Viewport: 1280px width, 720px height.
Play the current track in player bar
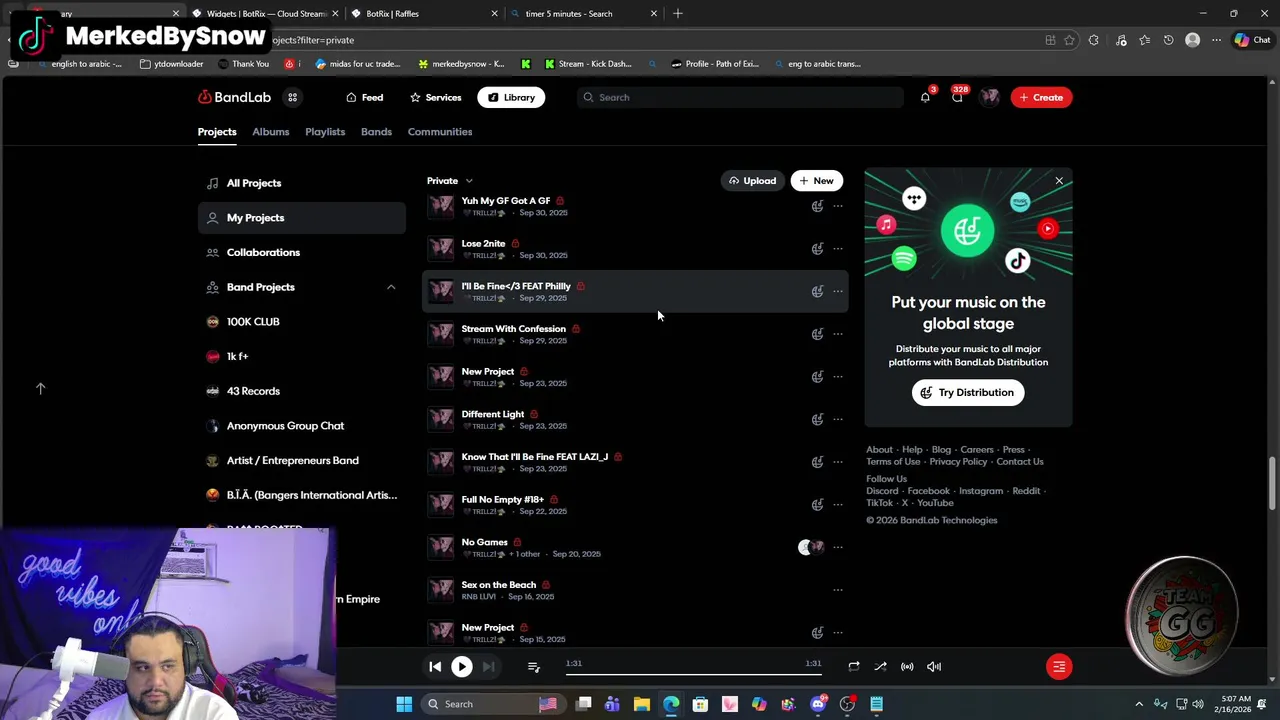461,666
